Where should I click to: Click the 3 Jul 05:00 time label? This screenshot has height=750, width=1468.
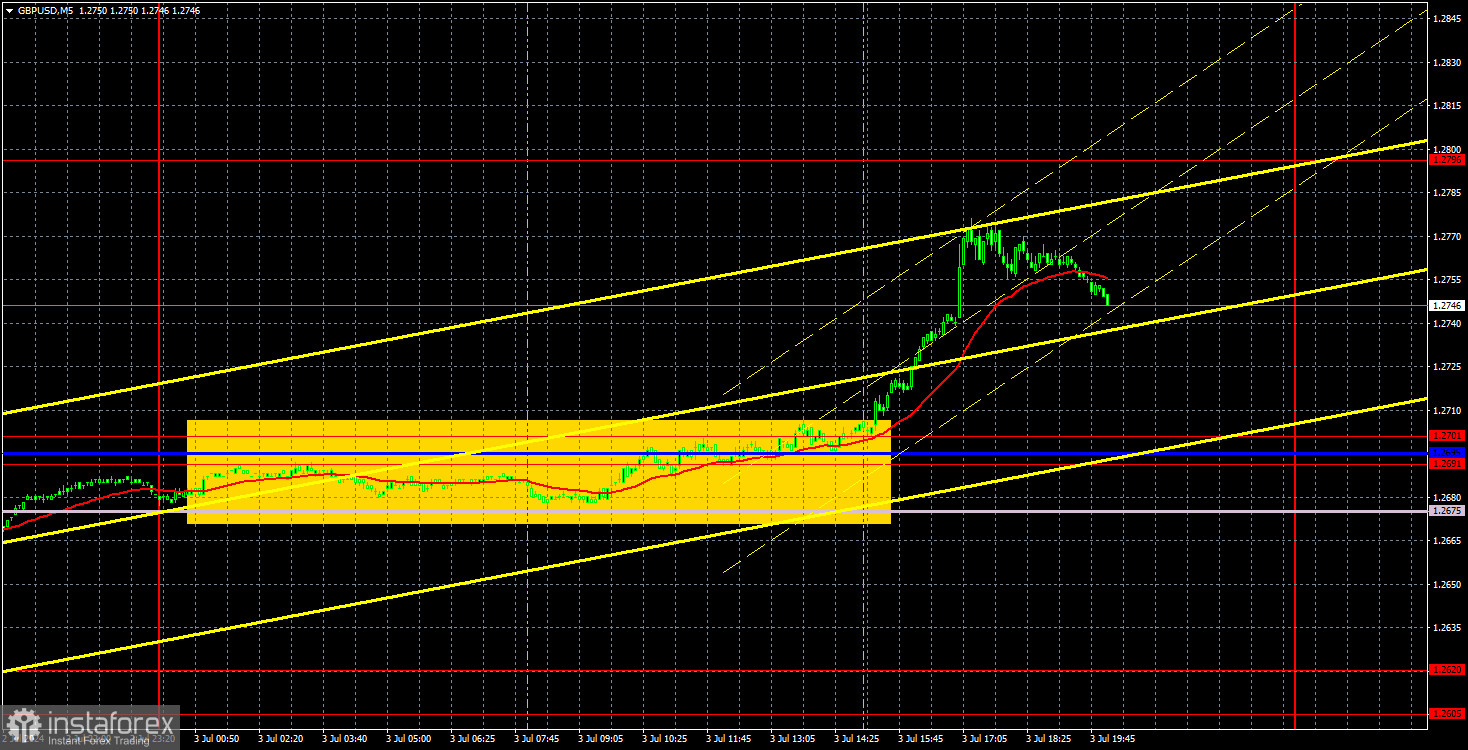409,739
